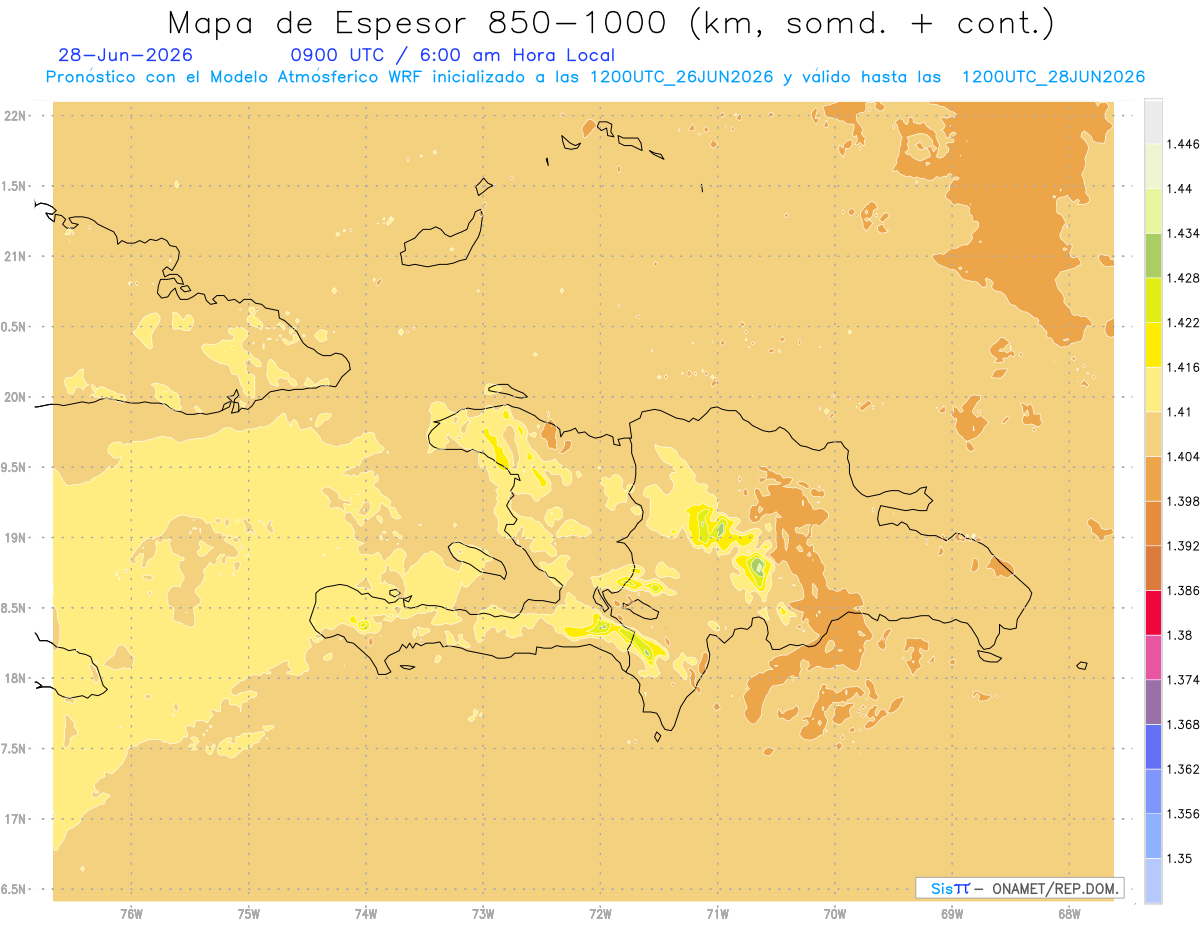Click the longitude label '73W'
This screenshot has width=1200, height=927.
coord(483,913)
